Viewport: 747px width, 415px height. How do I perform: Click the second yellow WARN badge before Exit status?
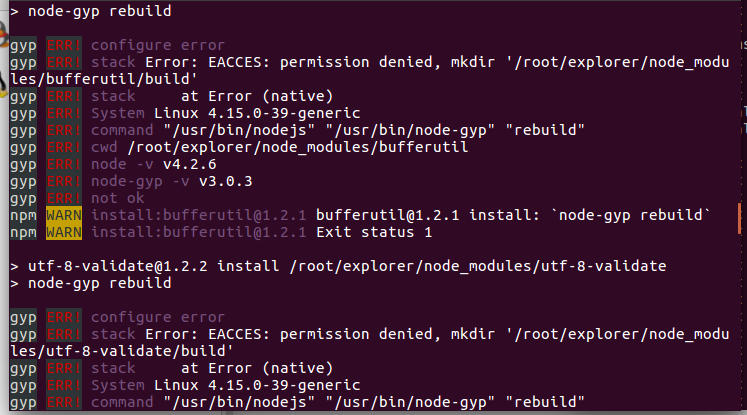[x=64, y=232]
